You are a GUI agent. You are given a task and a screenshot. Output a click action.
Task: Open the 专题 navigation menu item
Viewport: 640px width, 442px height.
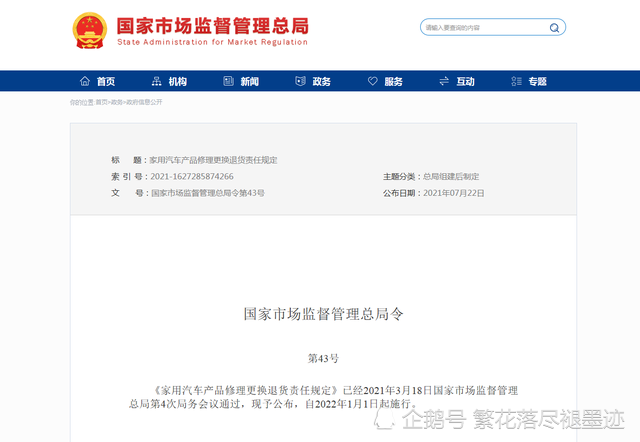coord(537,82)
